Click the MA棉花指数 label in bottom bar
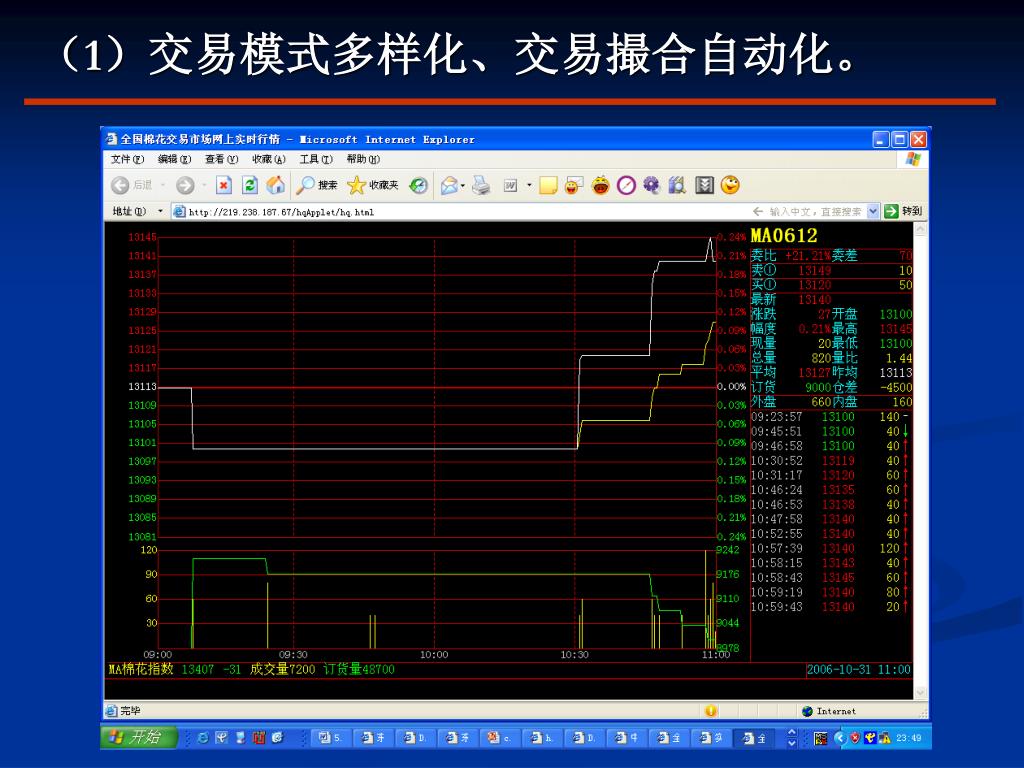 [141, 669]
